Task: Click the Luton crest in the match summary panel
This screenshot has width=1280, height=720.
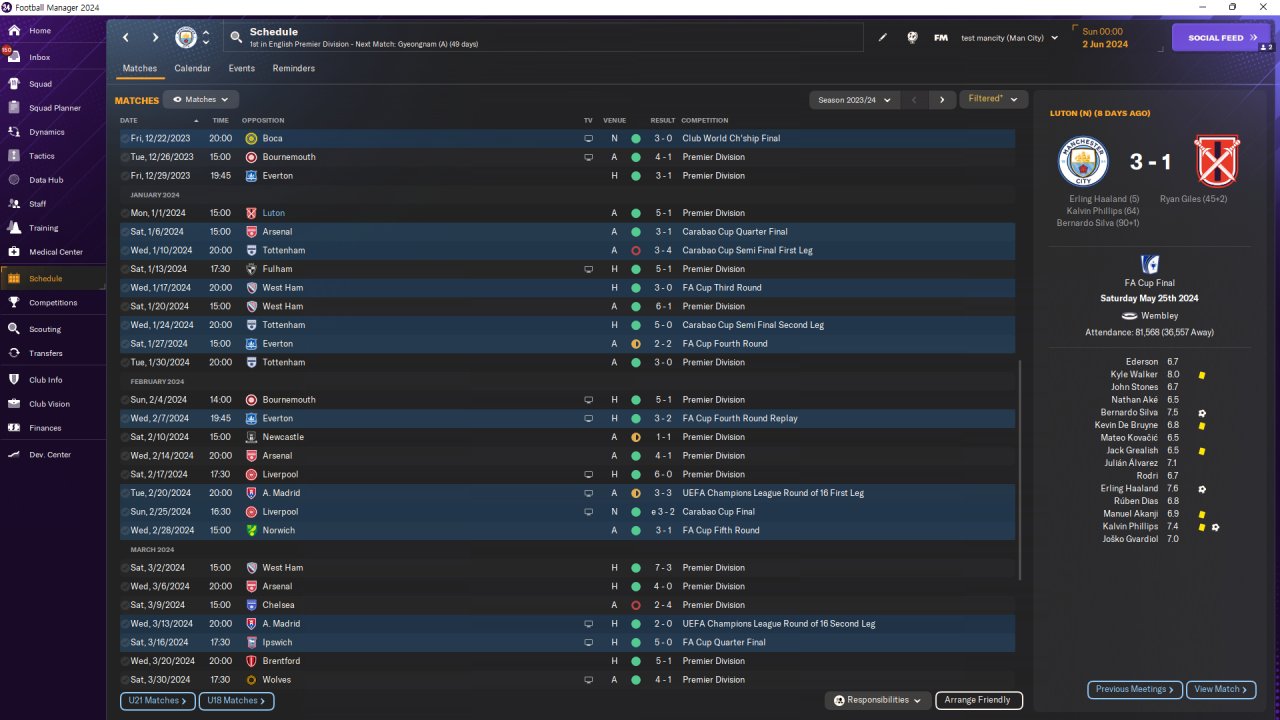Action: 1216,161
